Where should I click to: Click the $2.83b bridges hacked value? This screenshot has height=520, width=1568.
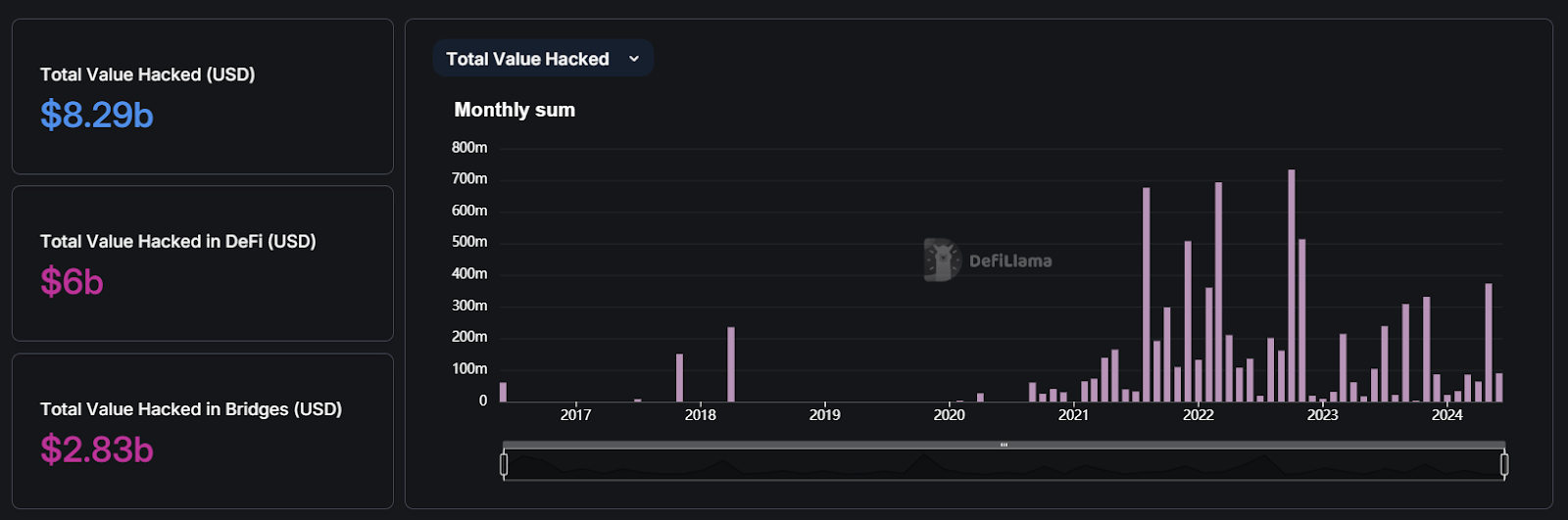coord(96,449)
